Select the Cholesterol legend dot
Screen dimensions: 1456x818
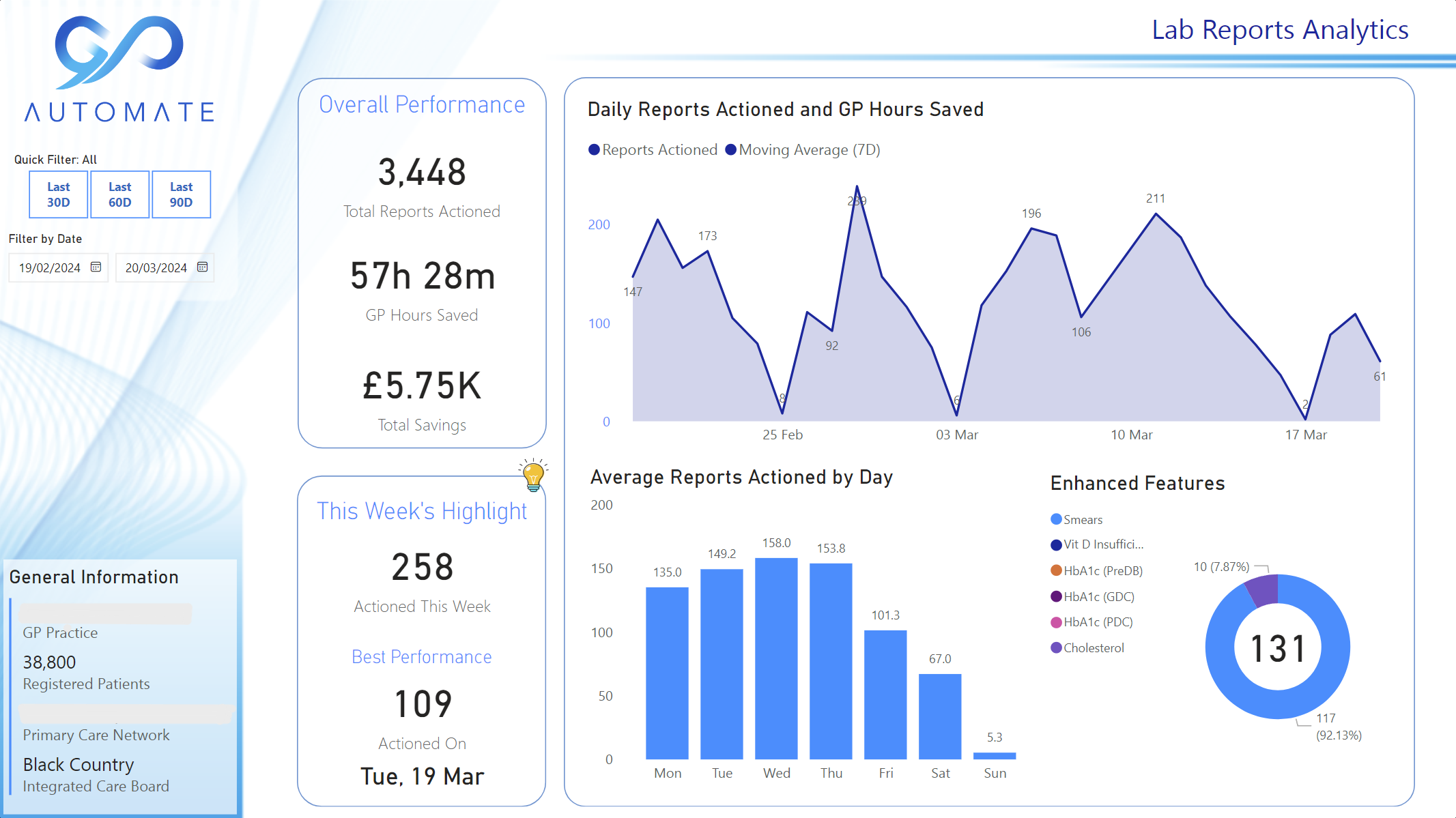click(1056, 647)
